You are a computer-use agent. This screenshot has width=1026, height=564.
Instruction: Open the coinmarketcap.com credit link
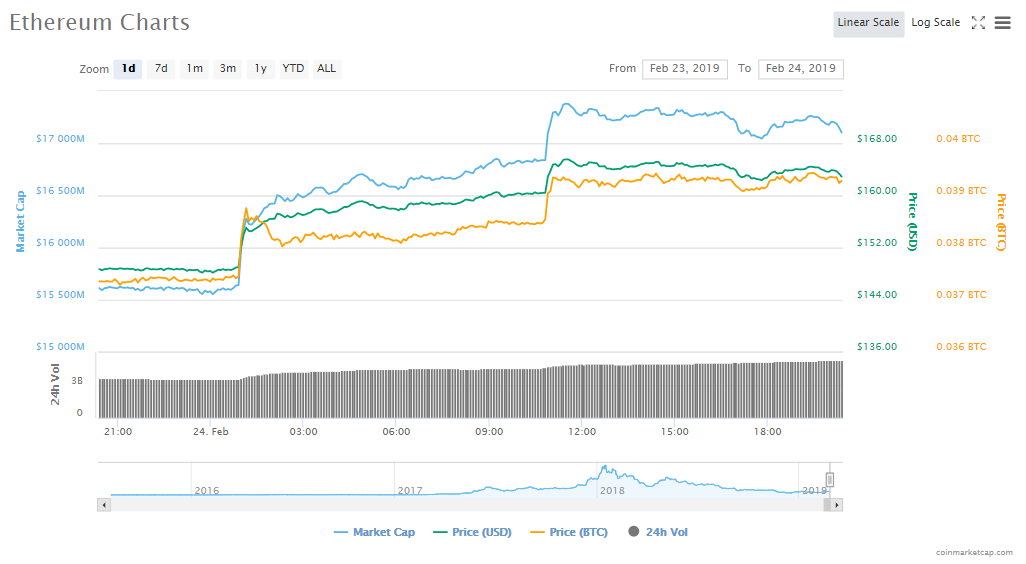click(x=974, y=553)
